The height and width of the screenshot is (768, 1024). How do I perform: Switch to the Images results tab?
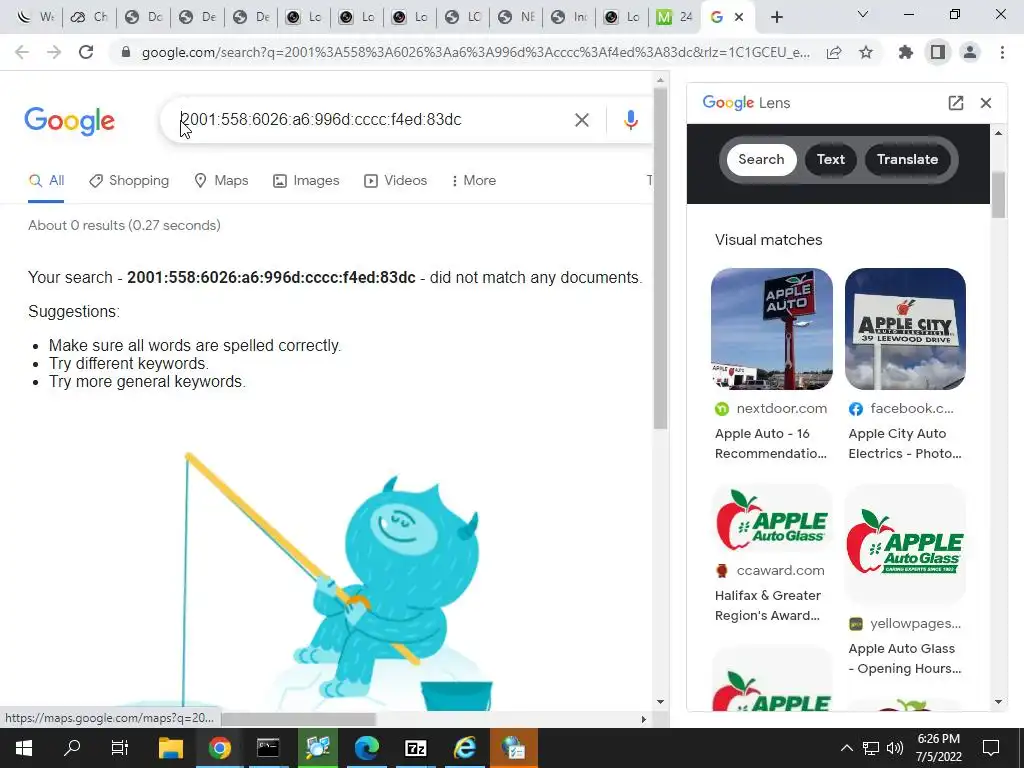click(306, 180)
